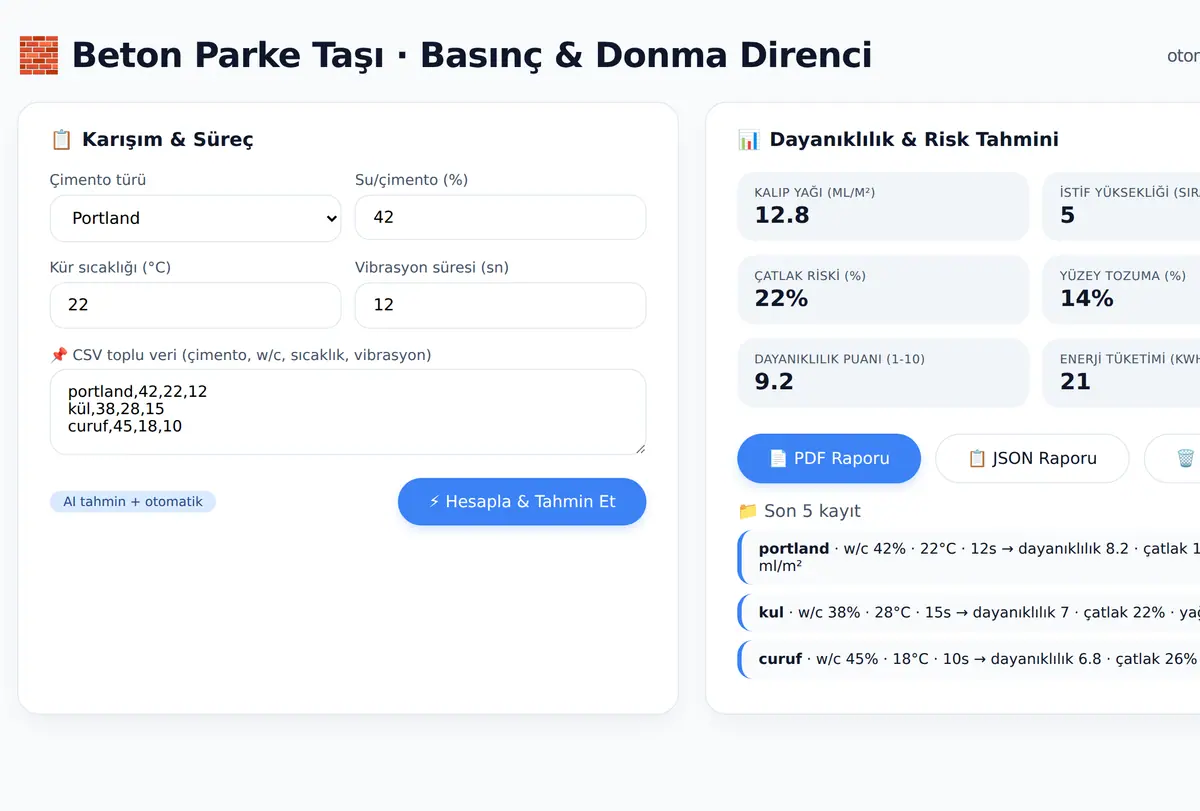Focus the Kür sıcaklığı (°C) field
The height and width of the screenshot is (811, 1200).
(195, 305)
